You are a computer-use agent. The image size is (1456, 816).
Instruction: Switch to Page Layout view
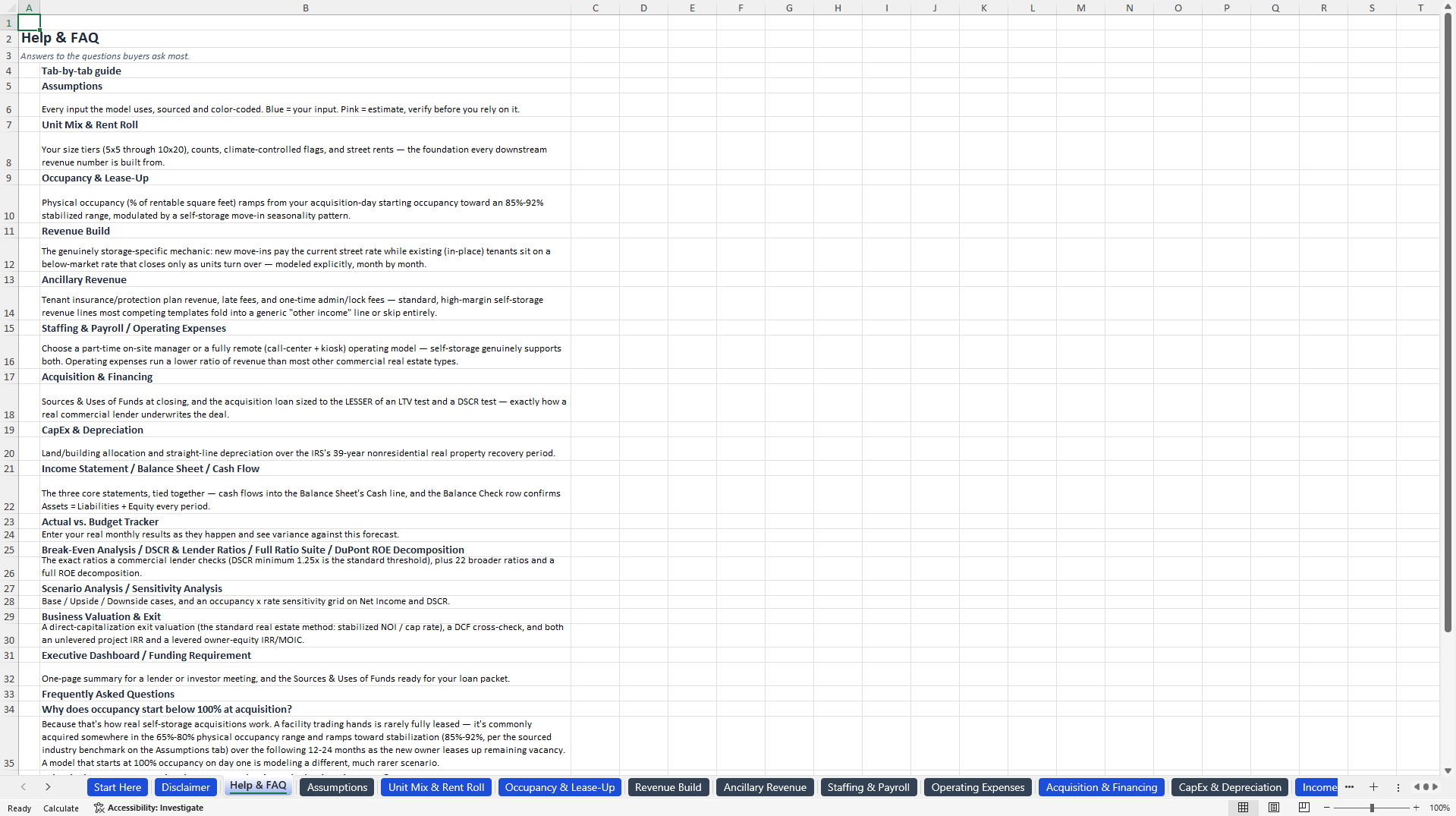coord(1274,808)
